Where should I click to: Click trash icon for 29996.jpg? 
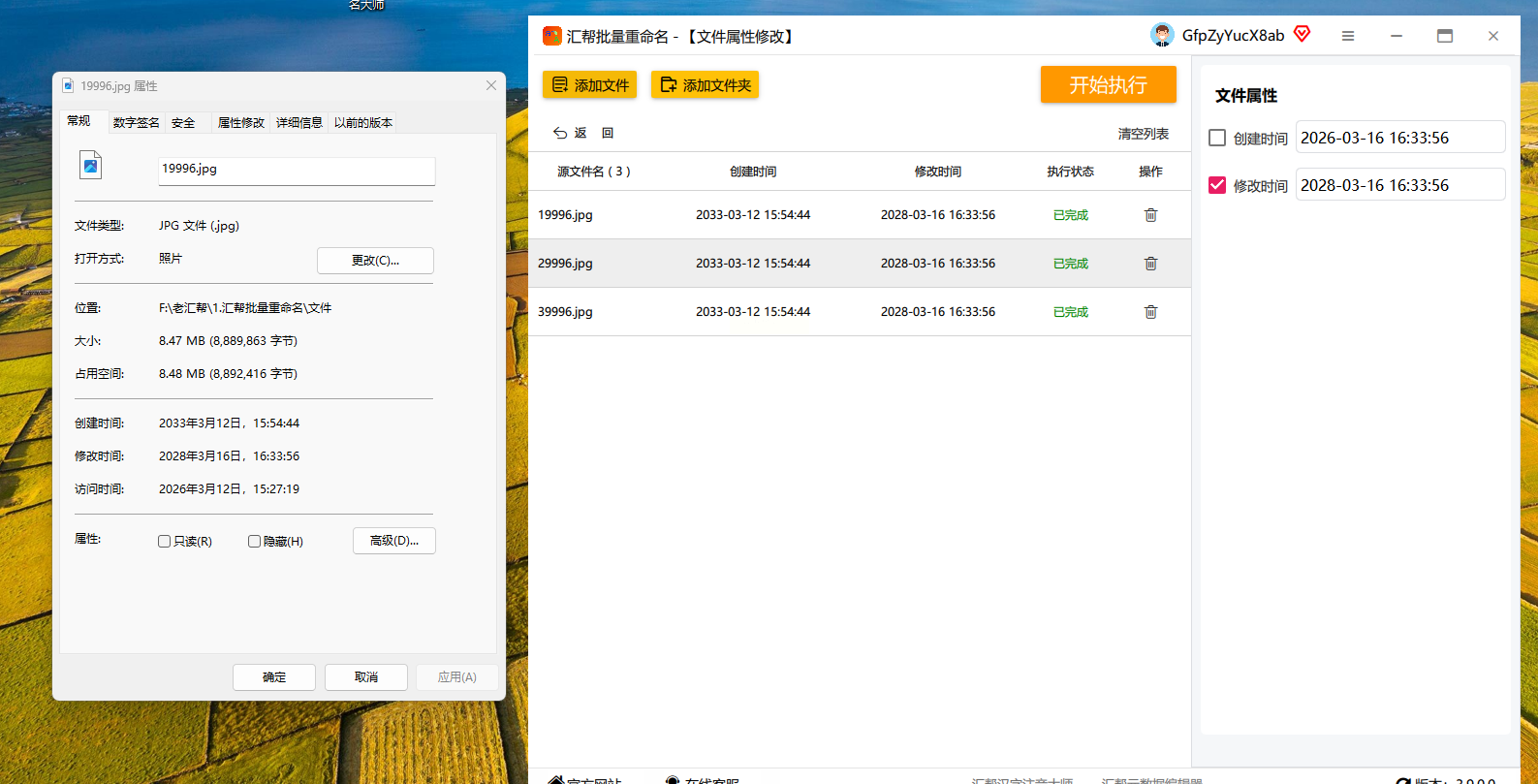click(1150, 264)
